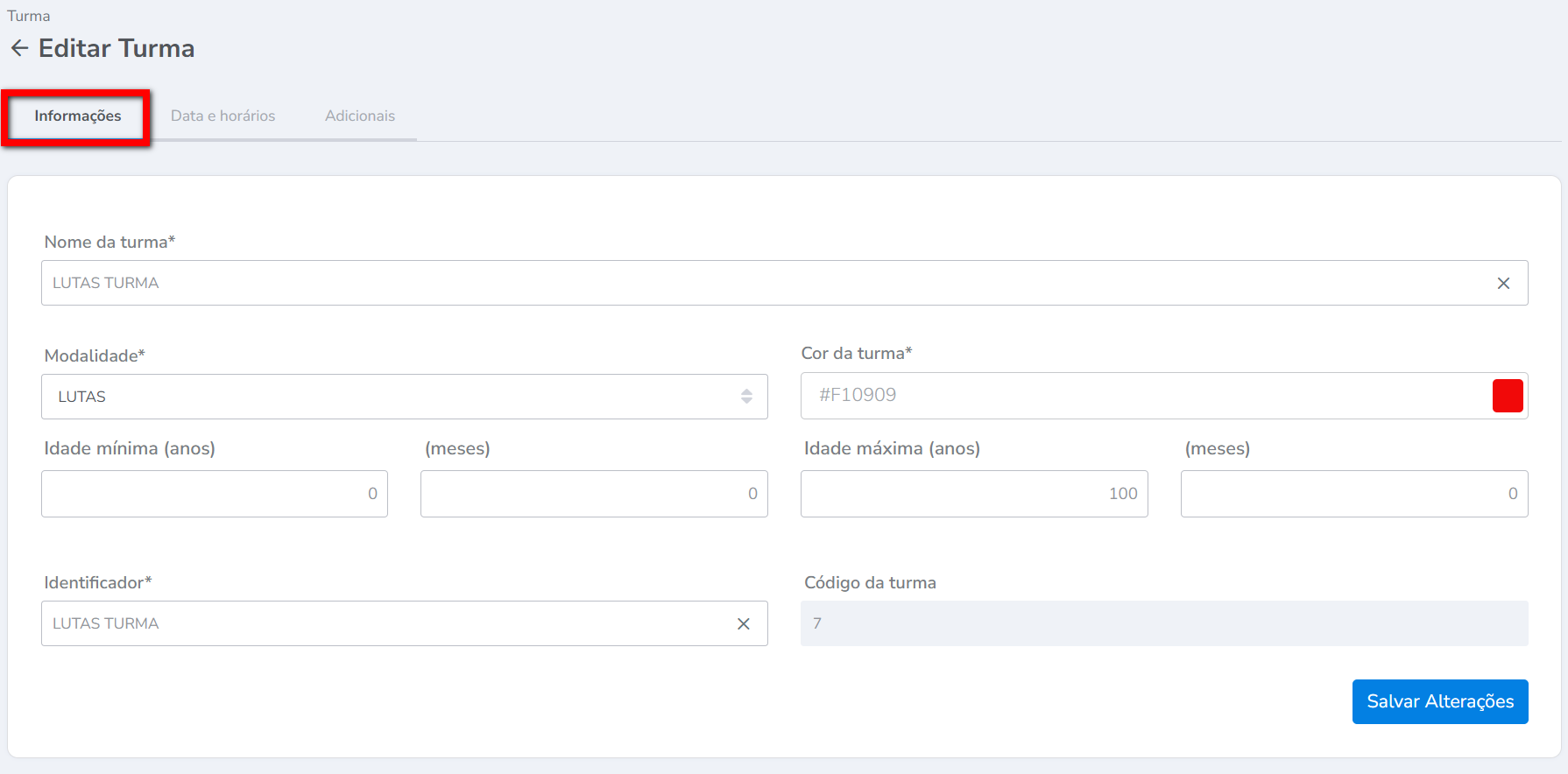Select the Idade máxima (anos) field
This screenshot has width=1568, height=774.
tap(973, 494)
